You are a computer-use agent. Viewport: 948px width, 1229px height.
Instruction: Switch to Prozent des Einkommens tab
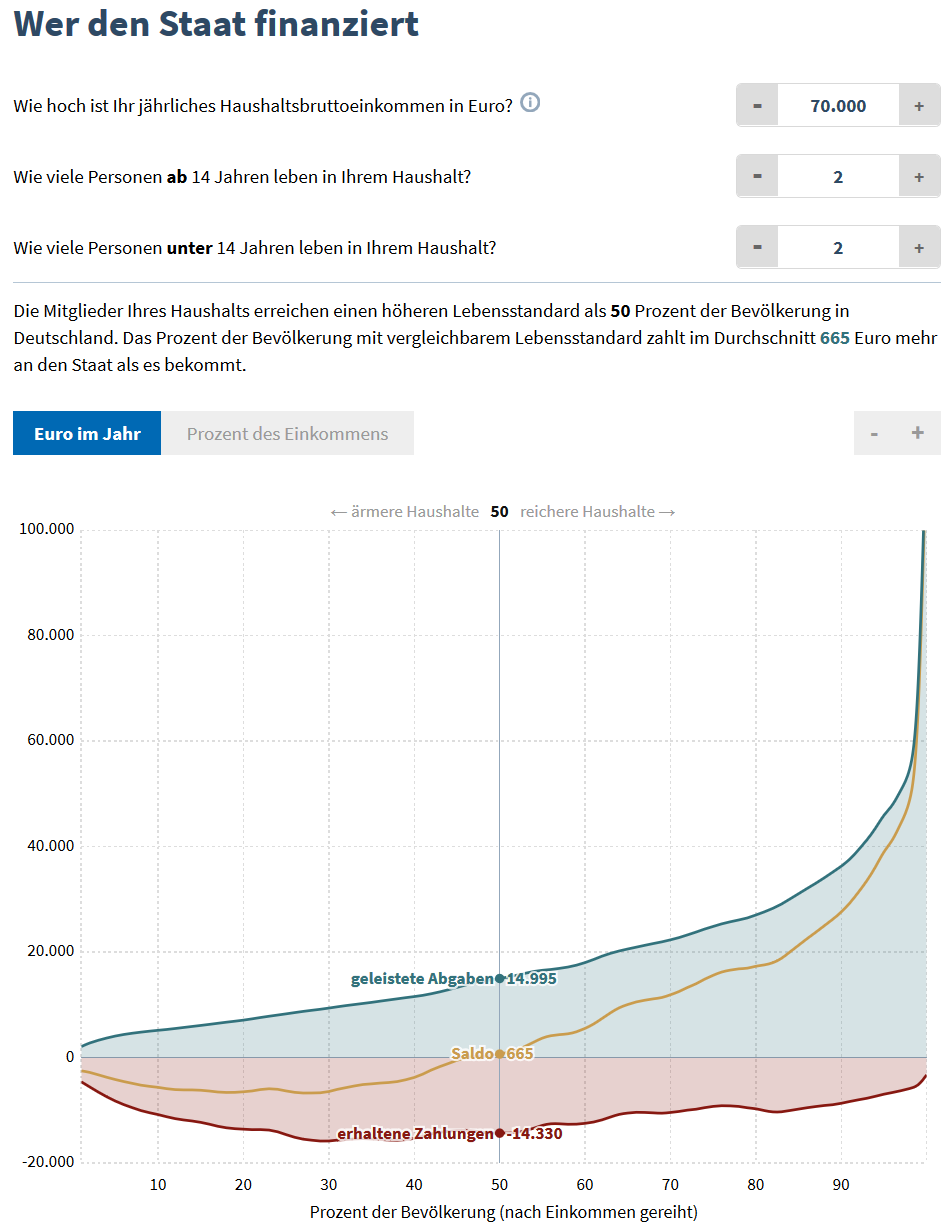(x=287, y=434)
